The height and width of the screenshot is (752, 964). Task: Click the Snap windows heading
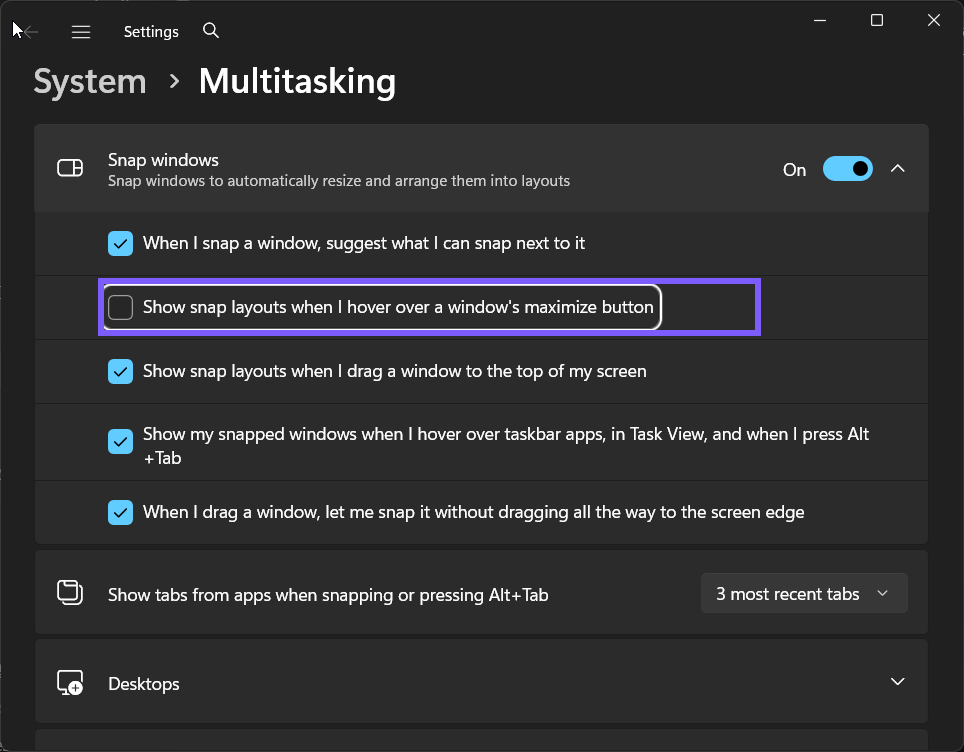164,160
